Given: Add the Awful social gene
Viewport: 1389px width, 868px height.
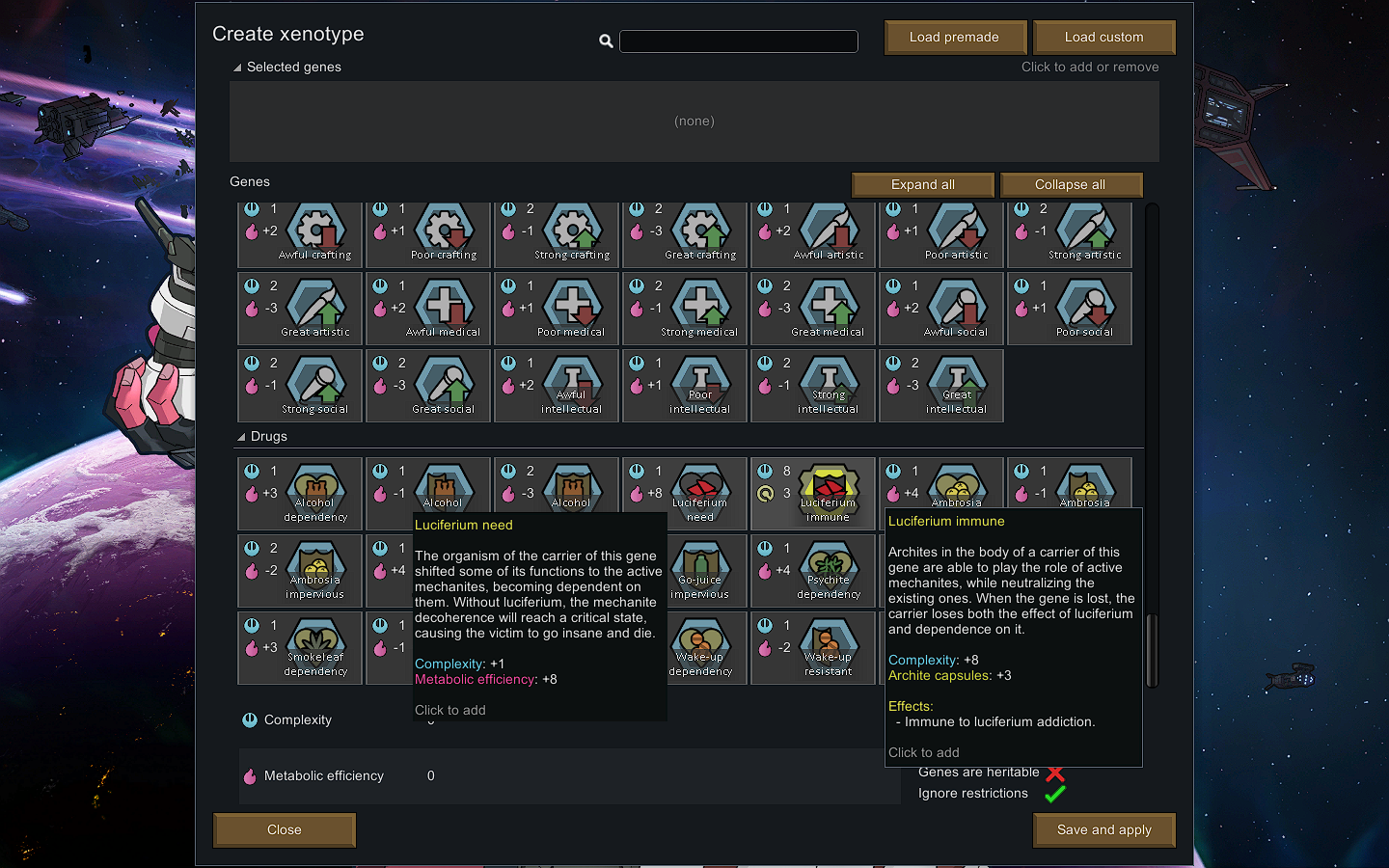Looking at the screenshot, I should [941, 309].
